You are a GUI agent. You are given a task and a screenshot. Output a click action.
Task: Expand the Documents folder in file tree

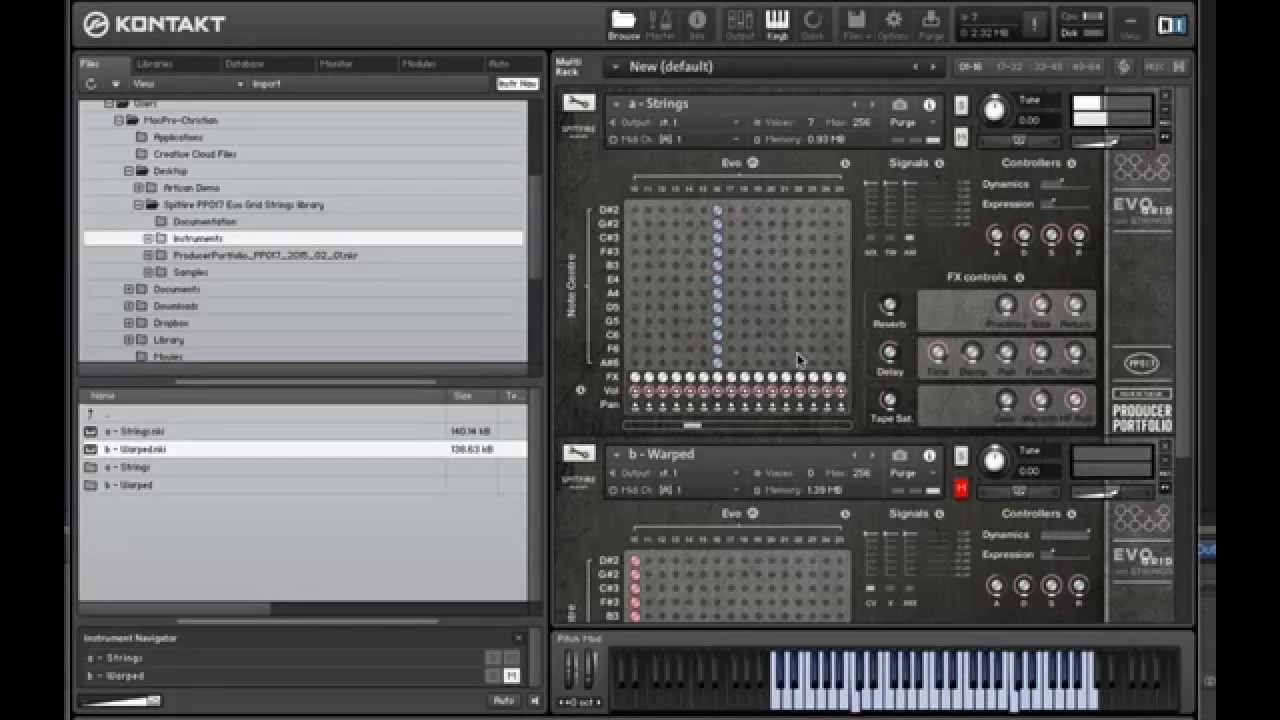point(129,289)
